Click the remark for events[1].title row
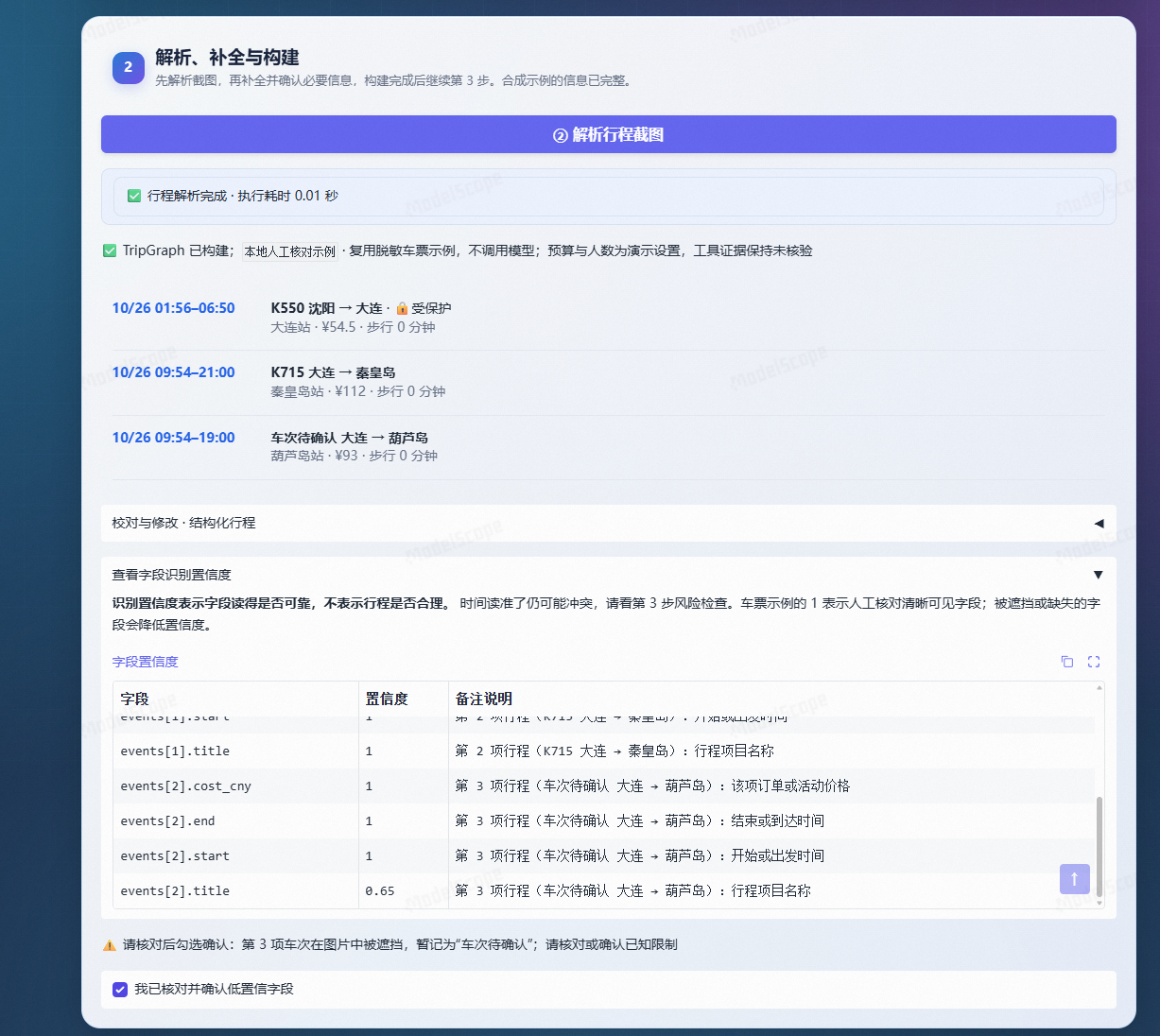Screen dimensions: 1160x1036 point(614,751)
